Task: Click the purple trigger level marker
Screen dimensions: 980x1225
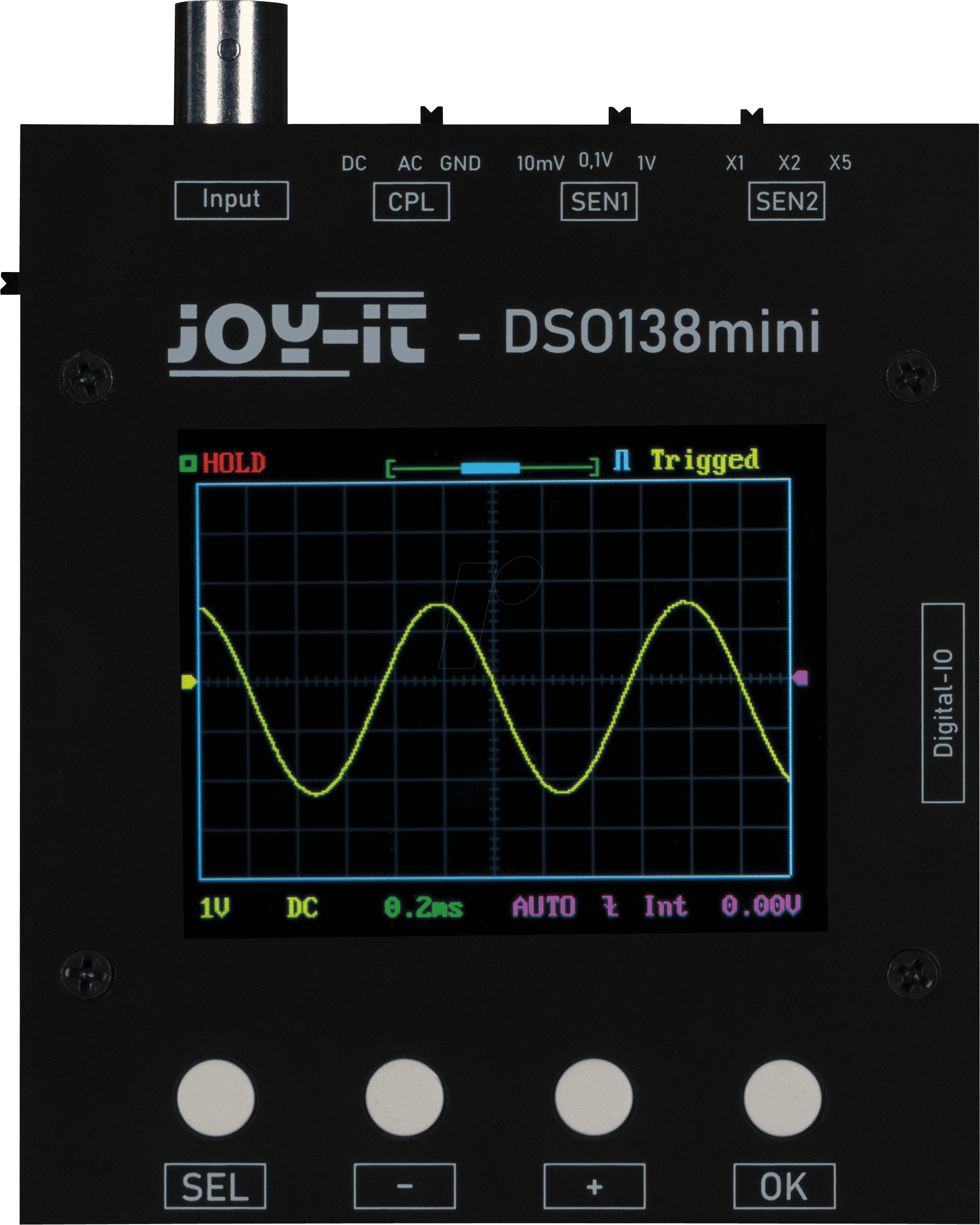Action: click(x=800, y=678)
